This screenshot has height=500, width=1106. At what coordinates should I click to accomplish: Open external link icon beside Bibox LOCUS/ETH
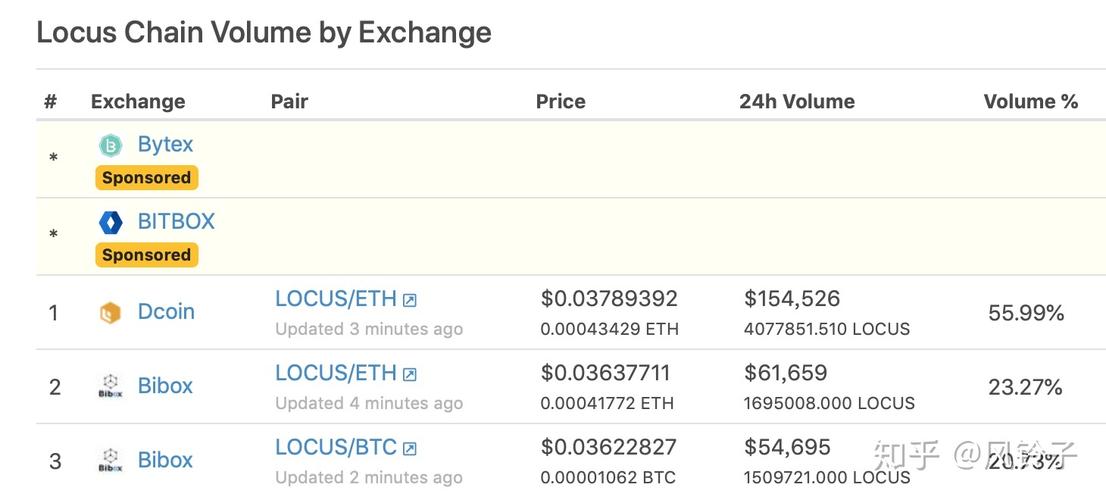[x=409, y=374]
